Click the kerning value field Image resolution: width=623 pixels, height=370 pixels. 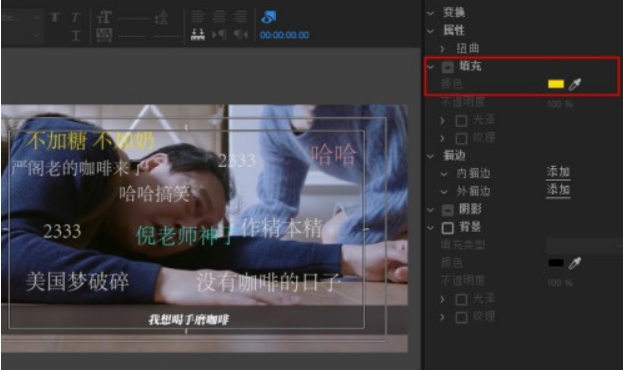(x=131, y=36)
